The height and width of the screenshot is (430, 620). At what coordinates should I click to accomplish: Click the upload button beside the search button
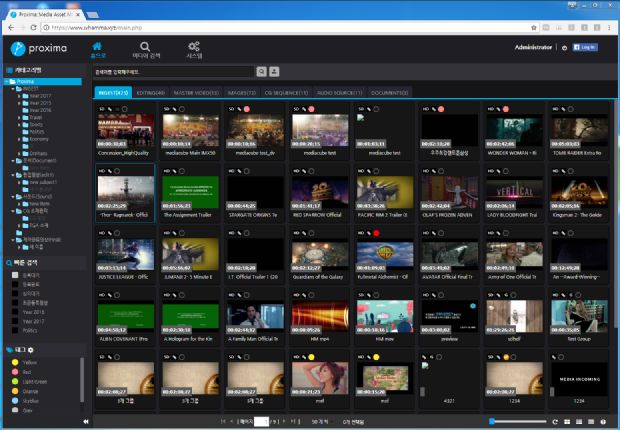point(274,72)
